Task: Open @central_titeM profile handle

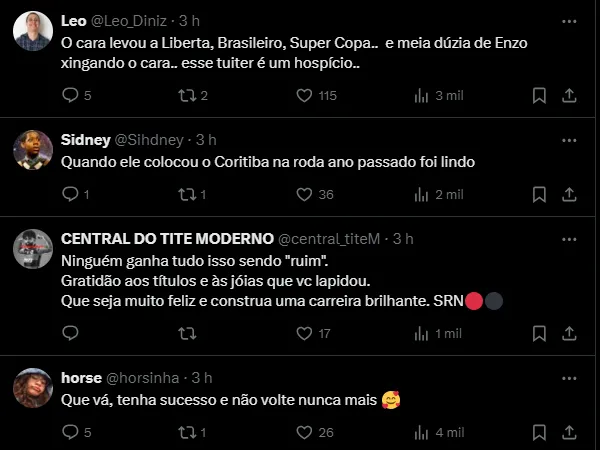Action: 333,238
